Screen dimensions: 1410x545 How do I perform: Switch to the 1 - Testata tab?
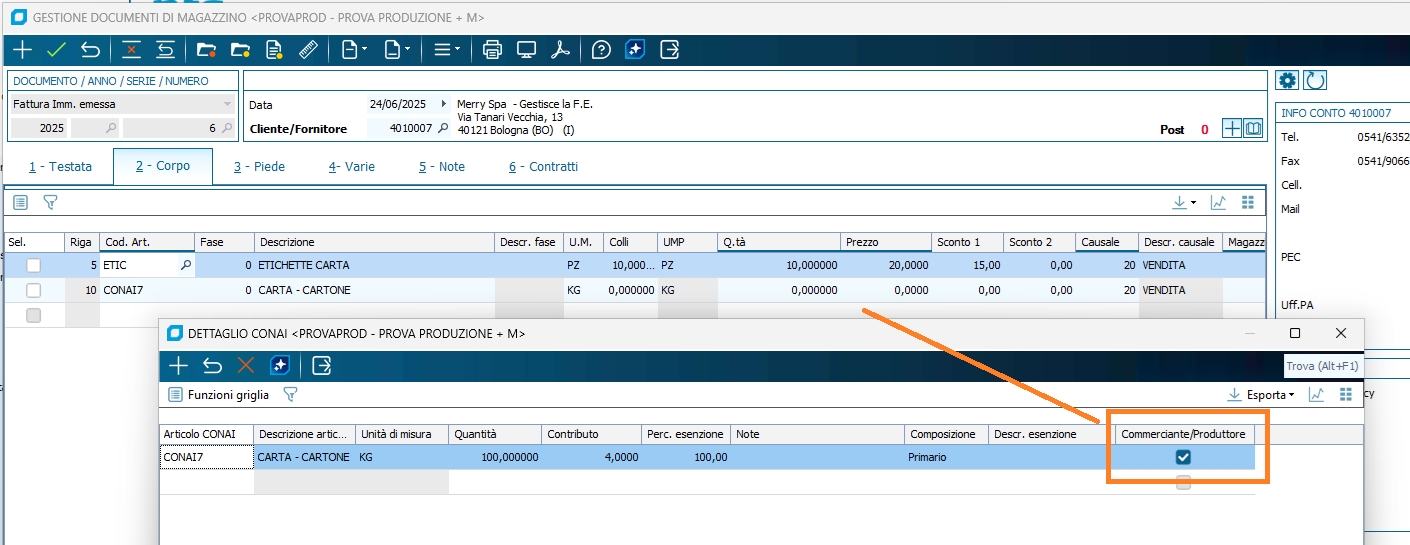pyautogui.click(x=60, y=167)
